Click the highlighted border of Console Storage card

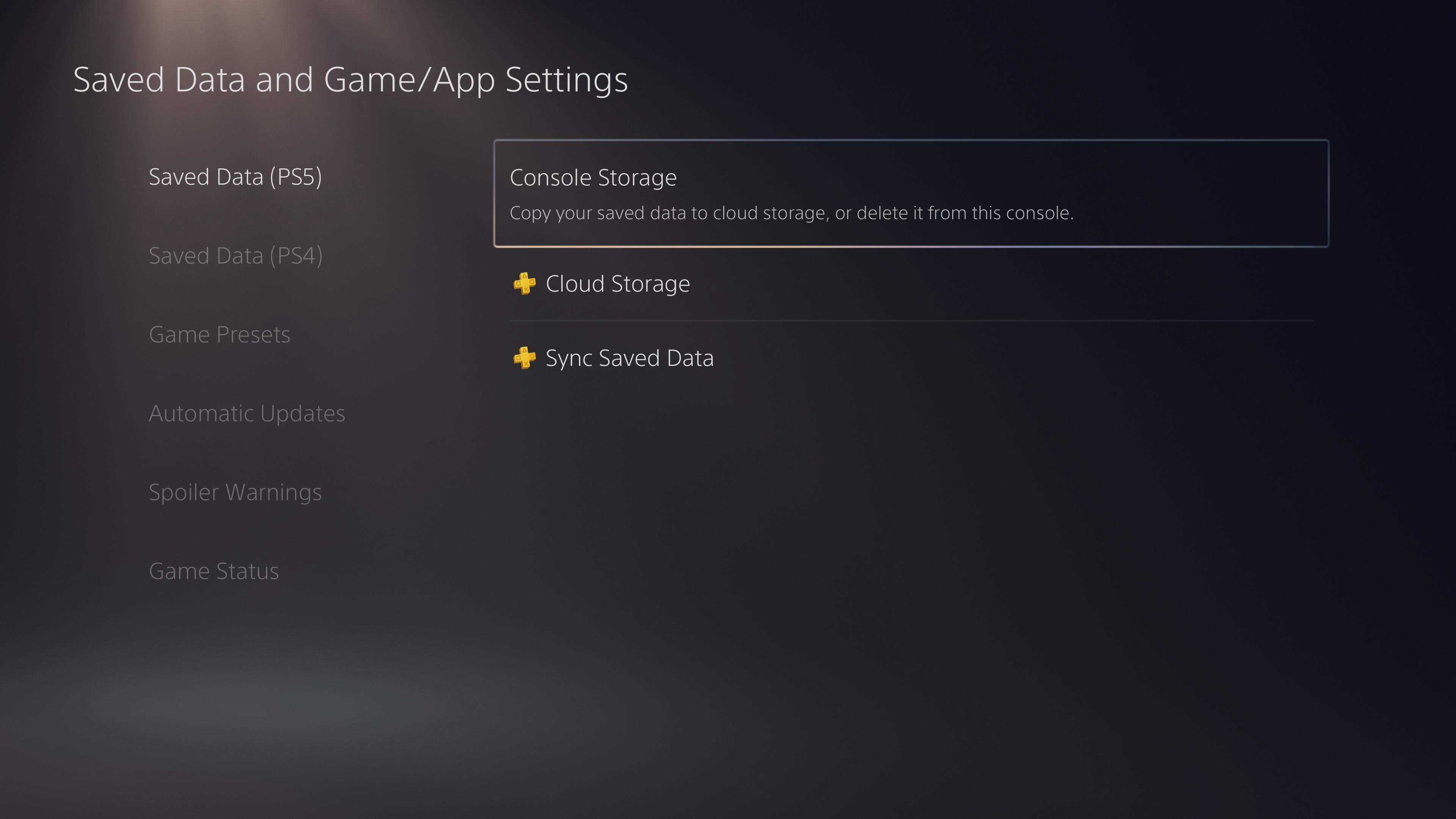[911, 246]
